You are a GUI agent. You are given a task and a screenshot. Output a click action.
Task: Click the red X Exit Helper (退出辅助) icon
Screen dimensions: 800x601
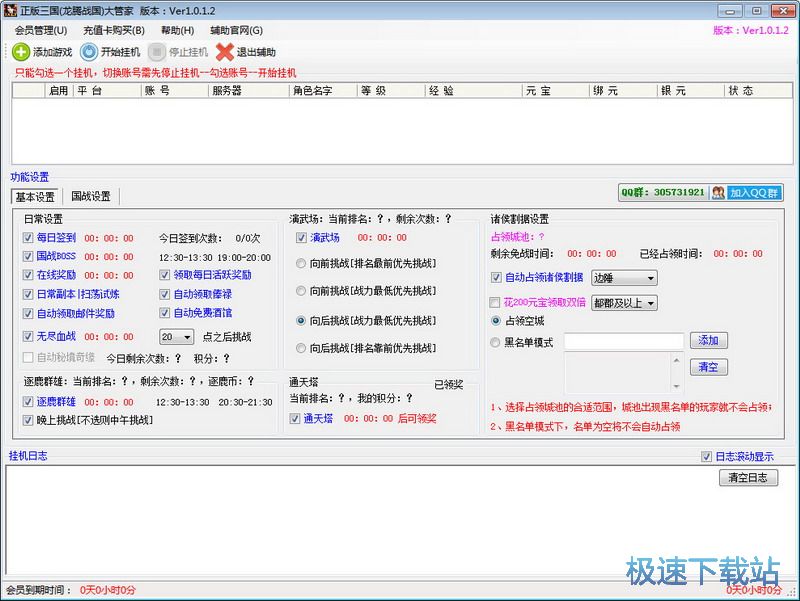click(225, 52)
